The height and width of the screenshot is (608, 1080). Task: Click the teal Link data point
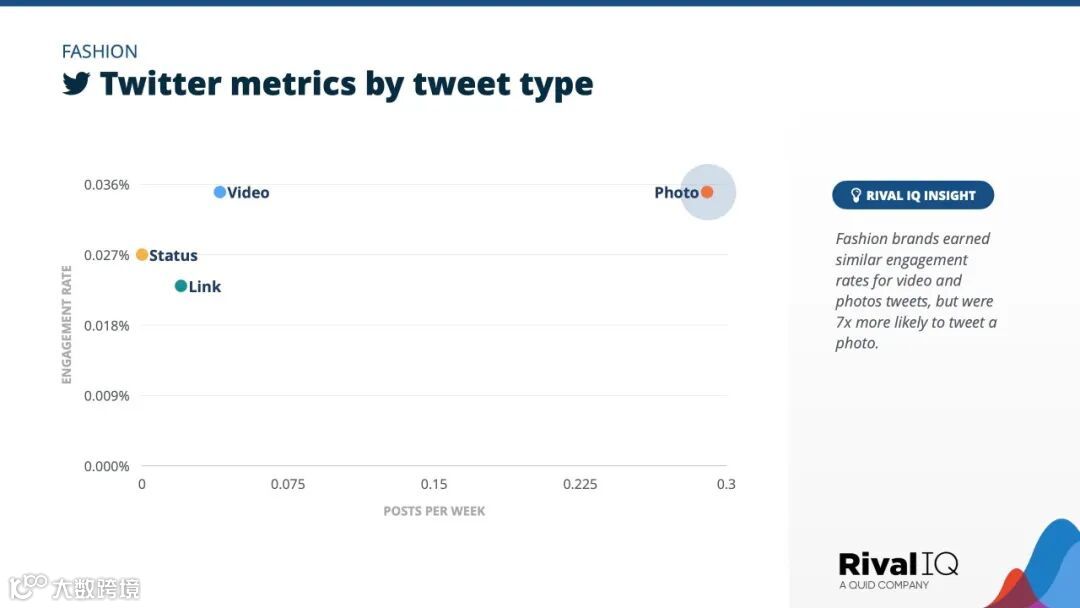(x=181, y=286)
